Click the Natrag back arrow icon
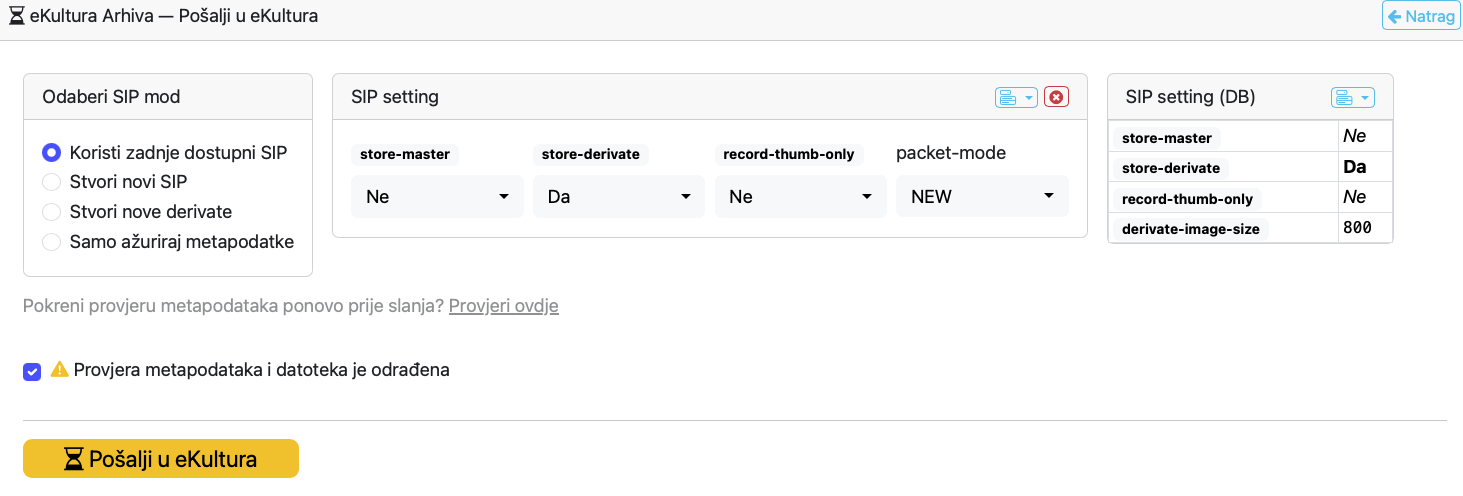The image size is (1463, 496). click(x=1395, y=17)
